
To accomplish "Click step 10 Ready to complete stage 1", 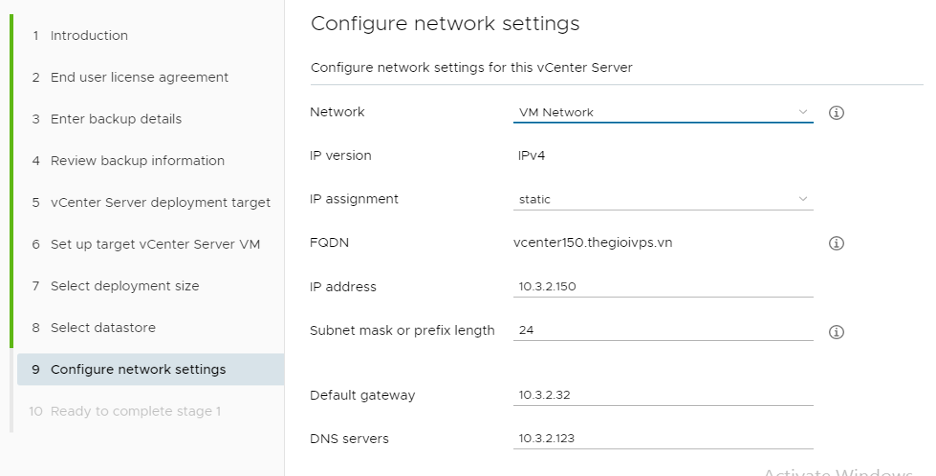I will point(135,412).
